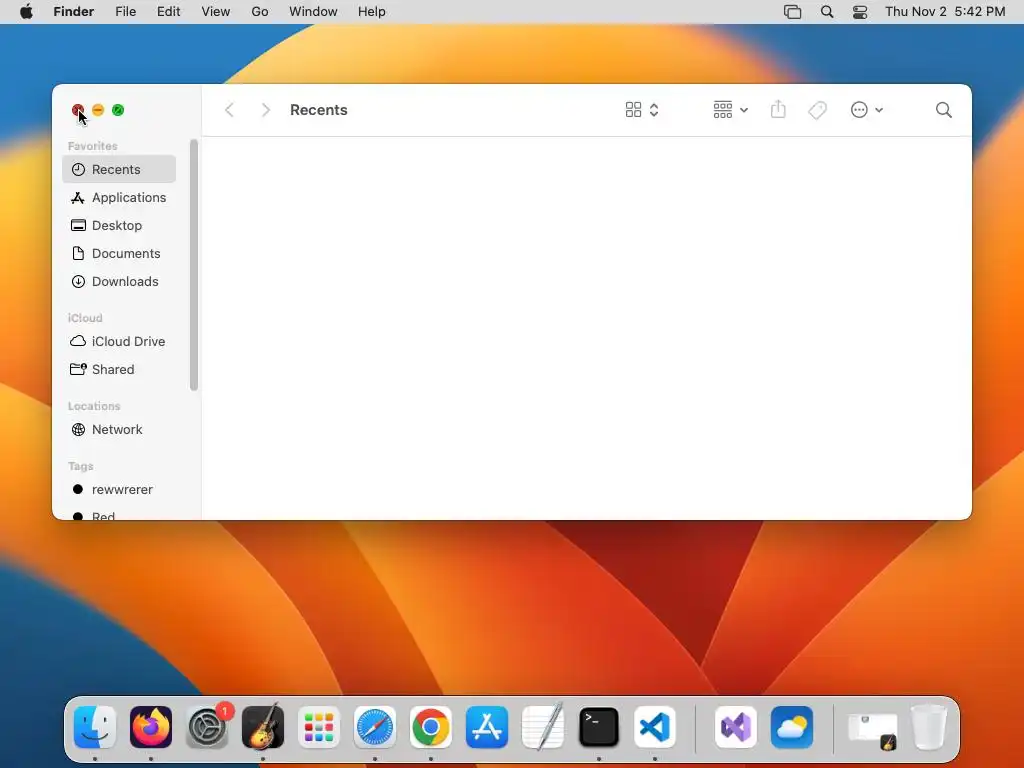Go back using the left chevron arrow
The image size is (1024, 768).
[229, 110]
